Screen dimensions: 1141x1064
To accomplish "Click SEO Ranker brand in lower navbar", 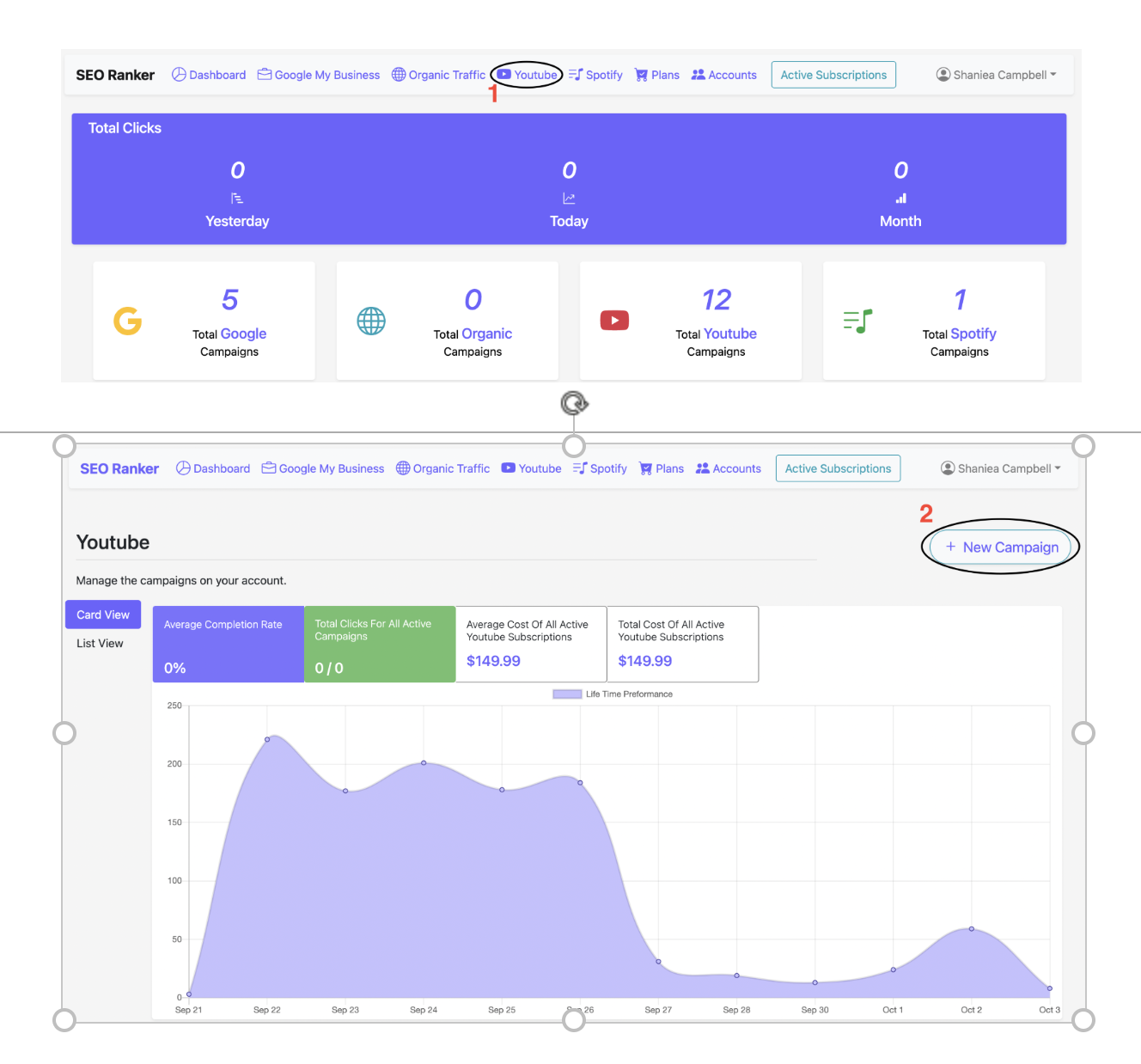I will pyautogui.click(x=119, y=468).
